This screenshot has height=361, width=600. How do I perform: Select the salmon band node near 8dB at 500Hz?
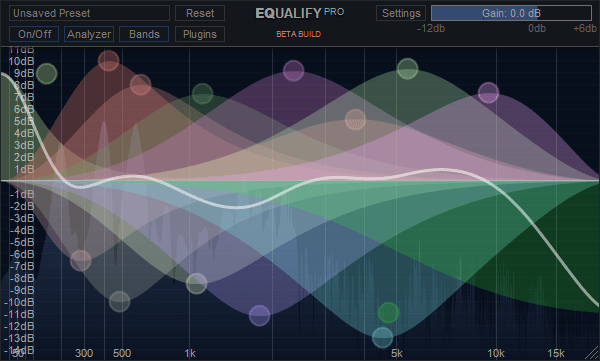140,85
